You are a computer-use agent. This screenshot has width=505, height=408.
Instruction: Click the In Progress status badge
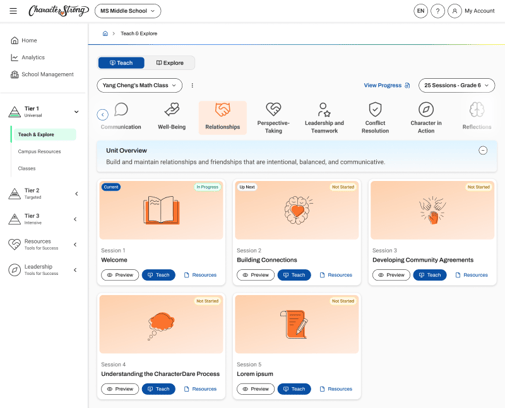207,187
